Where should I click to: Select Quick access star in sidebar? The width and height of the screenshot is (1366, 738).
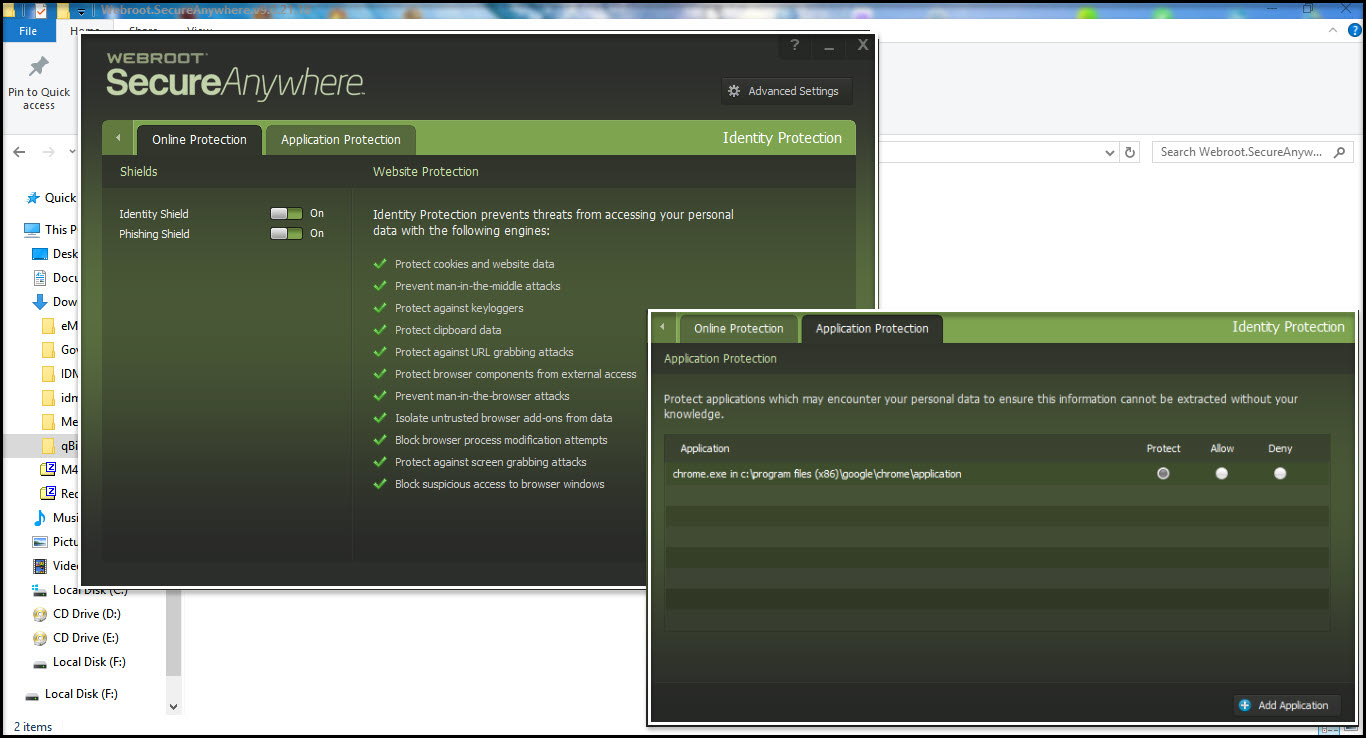click(33, 198)
